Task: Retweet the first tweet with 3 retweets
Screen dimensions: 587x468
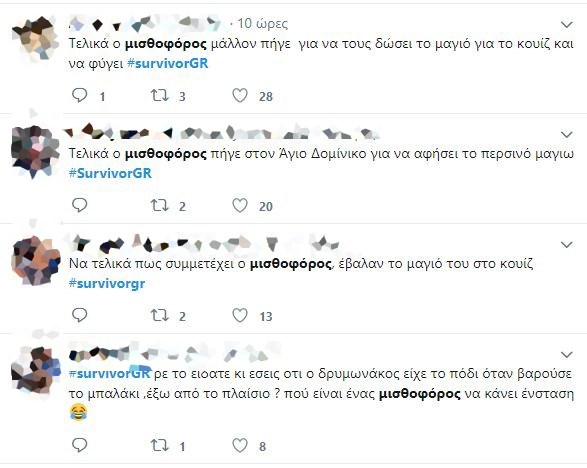Action: click(x=159, y=95)
